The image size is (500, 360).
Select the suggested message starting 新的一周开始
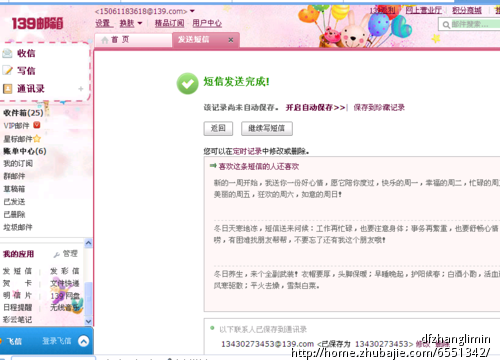[357, 189]
